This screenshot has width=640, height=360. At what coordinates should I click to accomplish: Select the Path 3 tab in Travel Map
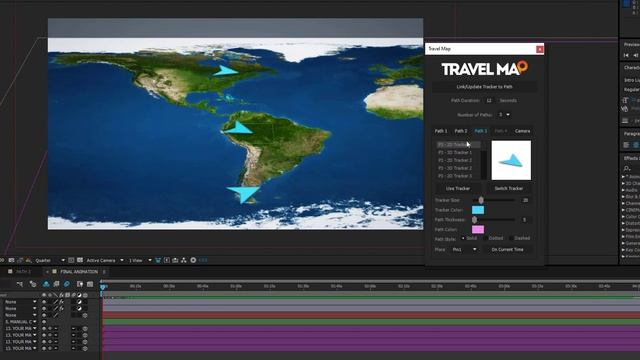click(481, 131)
